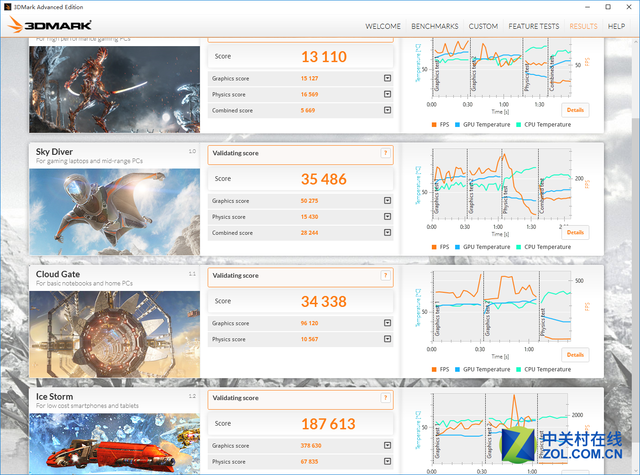Click the Cloud Gate title
640x475 pixels.
[x=58, y=274]
